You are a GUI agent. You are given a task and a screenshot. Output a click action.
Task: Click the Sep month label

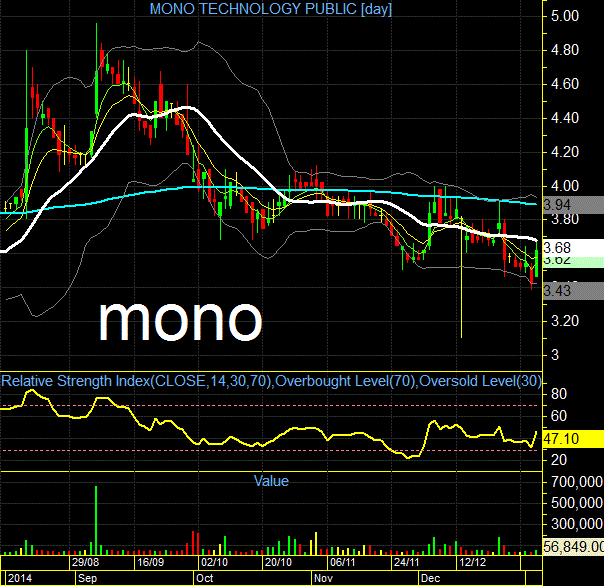[x=87, y=578]
